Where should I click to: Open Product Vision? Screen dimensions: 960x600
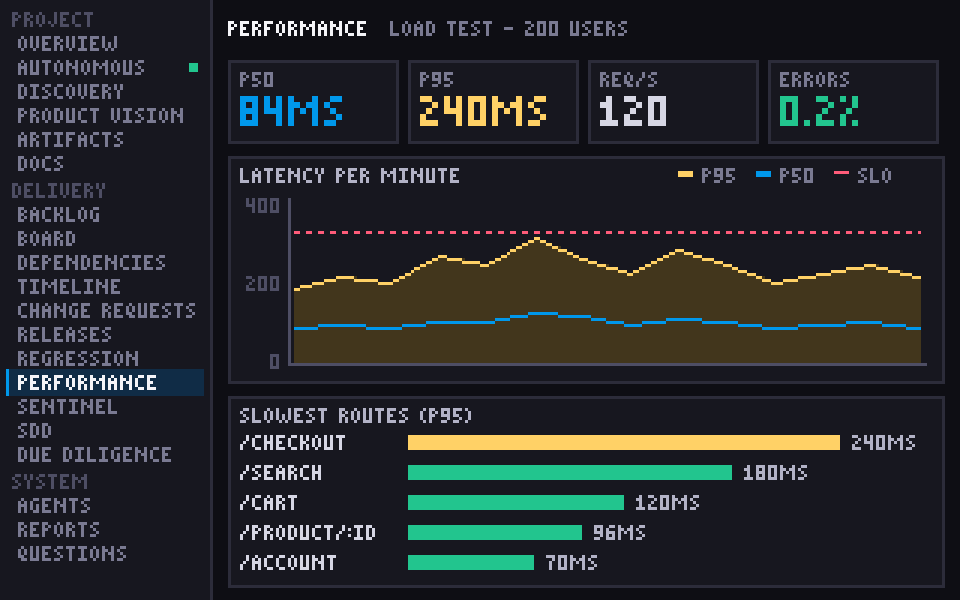[x=100, y=115]
